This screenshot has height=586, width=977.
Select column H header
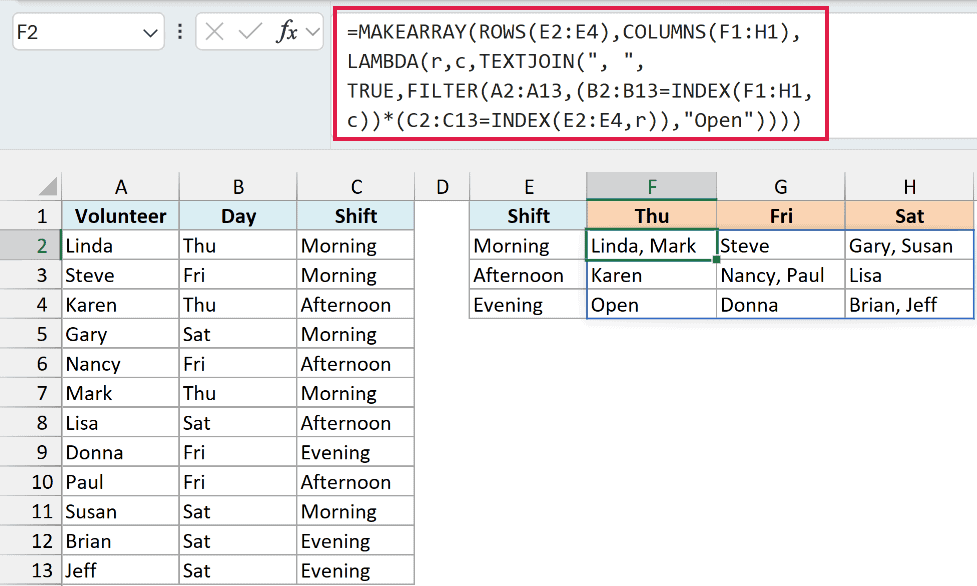(909, 186)
